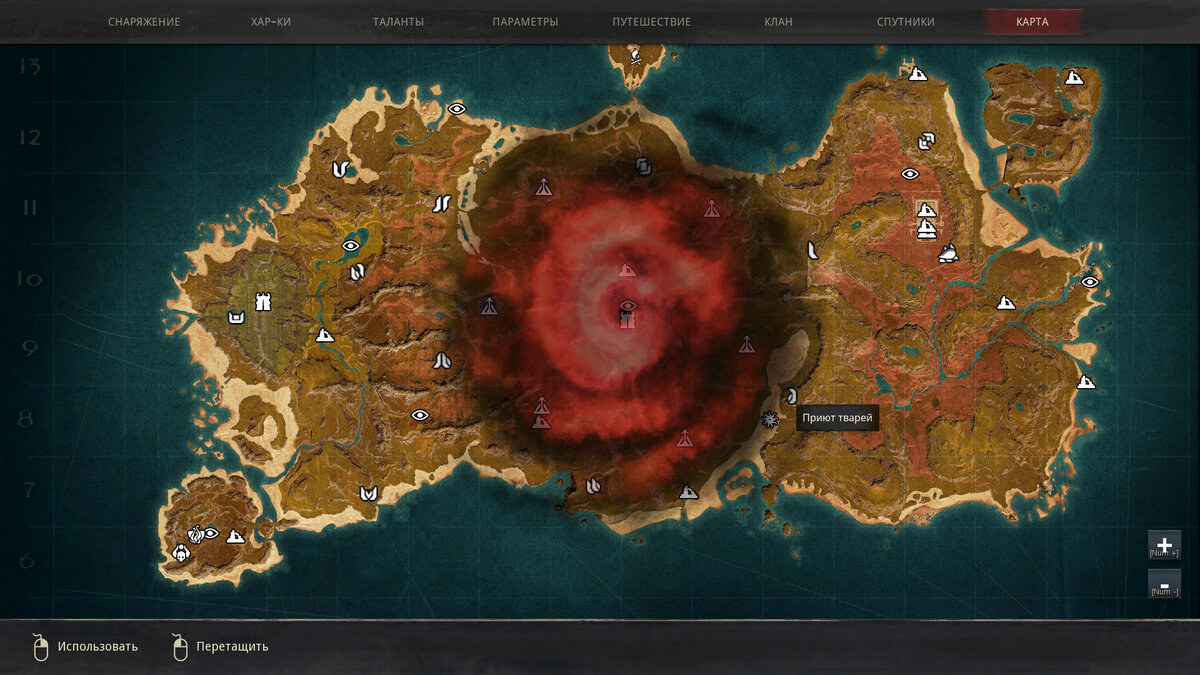This screenshot has width=1200, height=675.
Task: Switch to the СПУТНИКИ tab
Action: point(906,22)
